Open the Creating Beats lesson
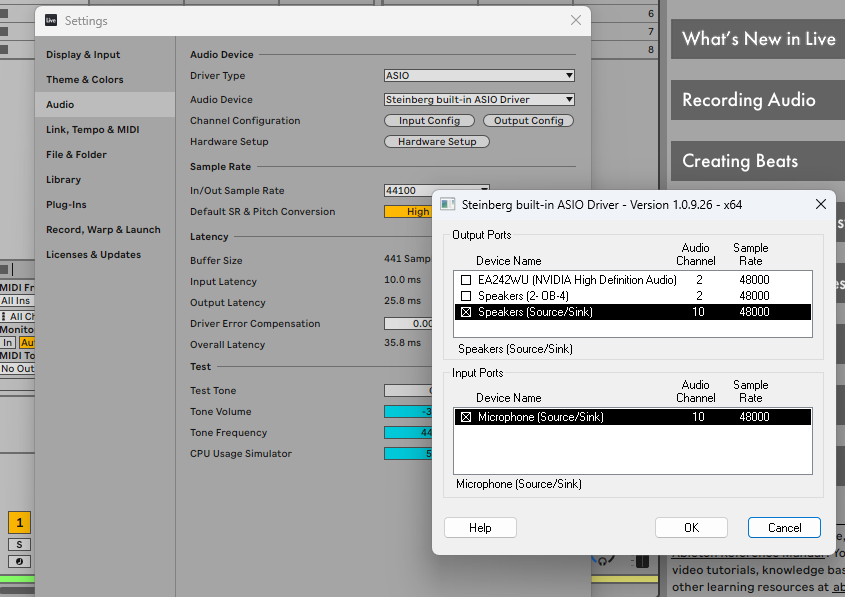The image size is (845, 597). click(x=758, y=161)
